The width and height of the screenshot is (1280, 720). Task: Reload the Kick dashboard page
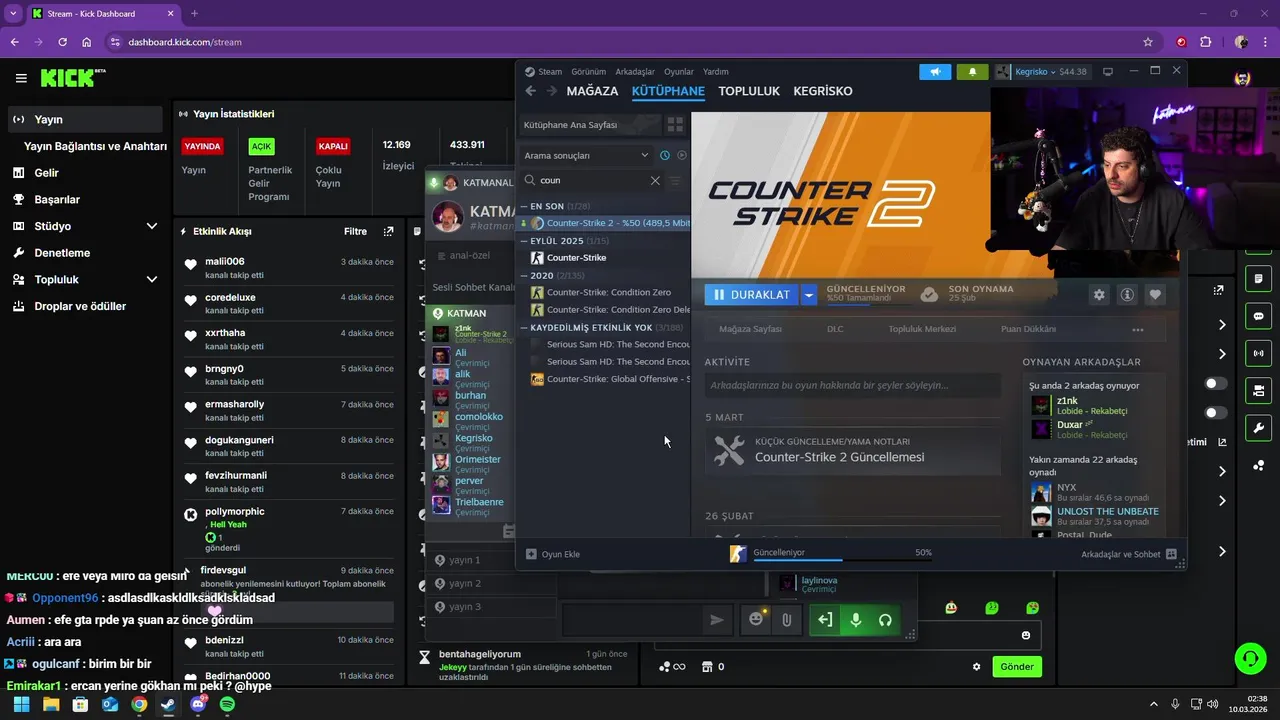[x=63, y=42]
